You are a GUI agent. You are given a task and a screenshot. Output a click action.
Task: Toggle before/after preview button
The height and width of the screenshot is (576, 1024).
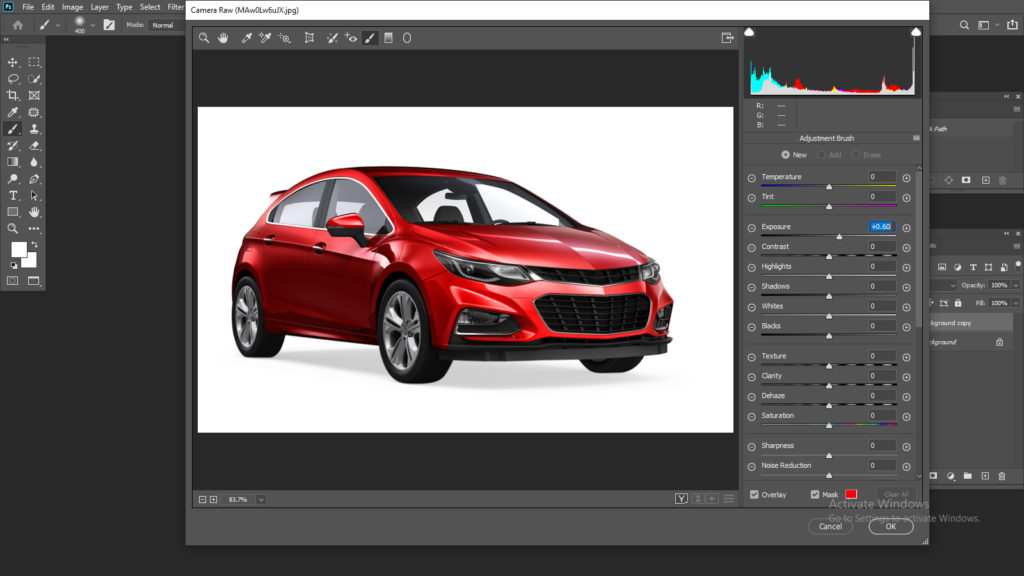(x=681, y=499)
